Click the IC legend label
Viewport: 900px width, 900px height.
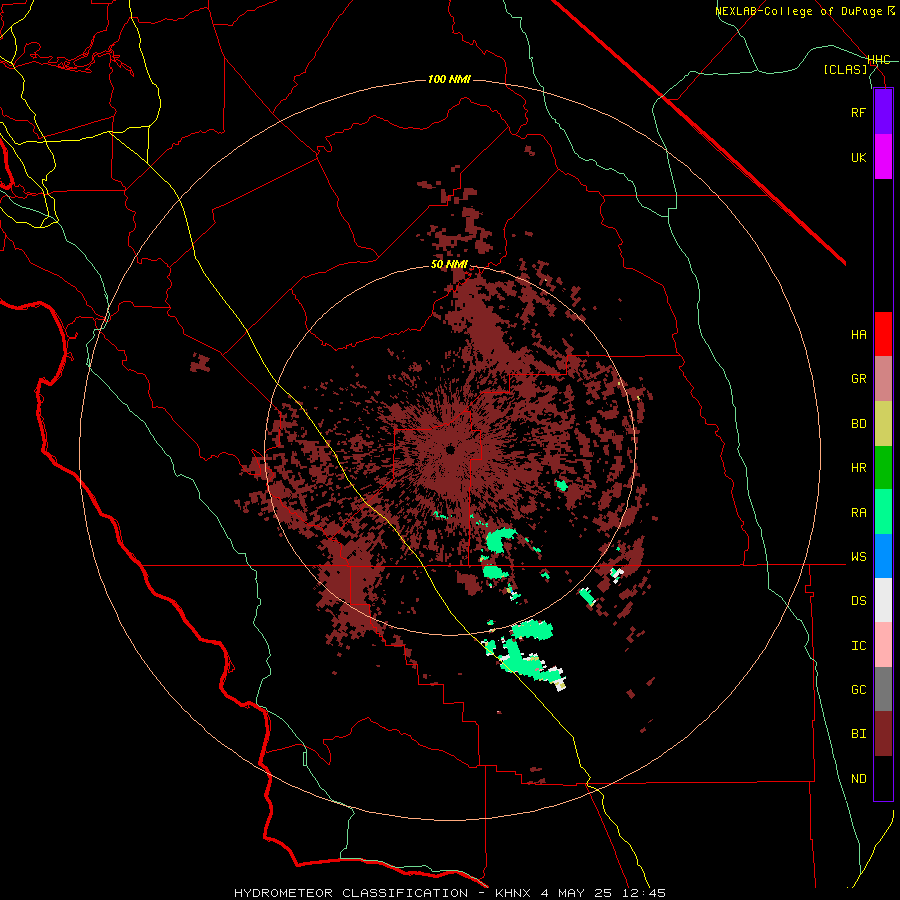pos(858,646)
